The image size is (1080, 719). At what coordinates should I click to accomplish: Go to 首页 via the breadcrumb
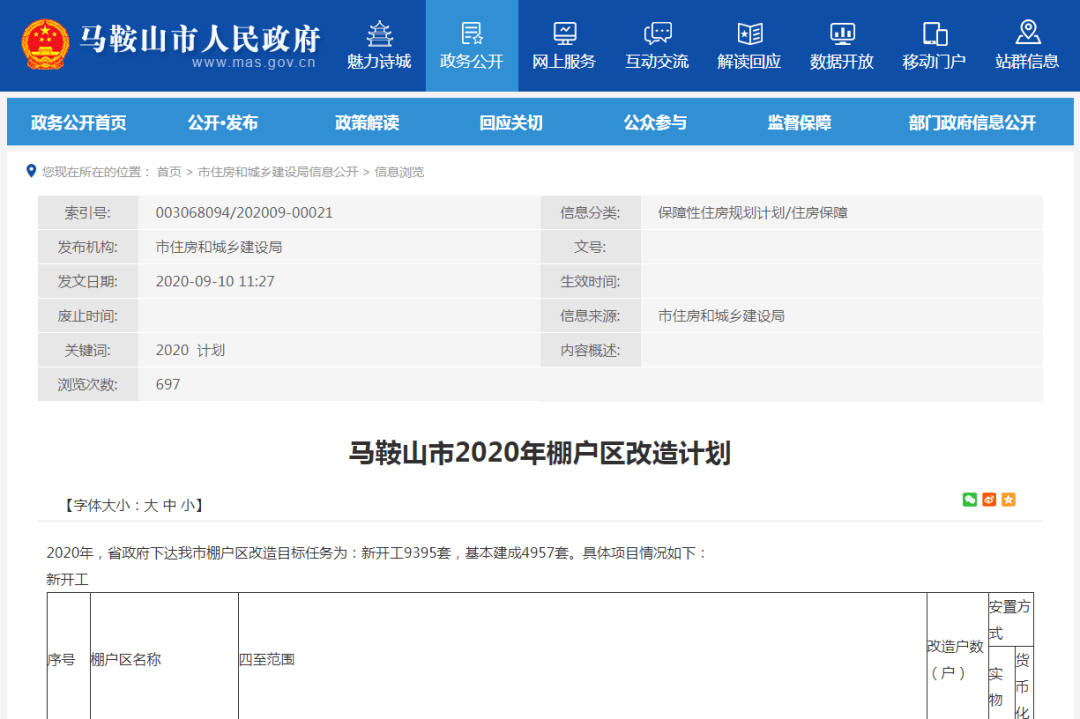(172, 171)
